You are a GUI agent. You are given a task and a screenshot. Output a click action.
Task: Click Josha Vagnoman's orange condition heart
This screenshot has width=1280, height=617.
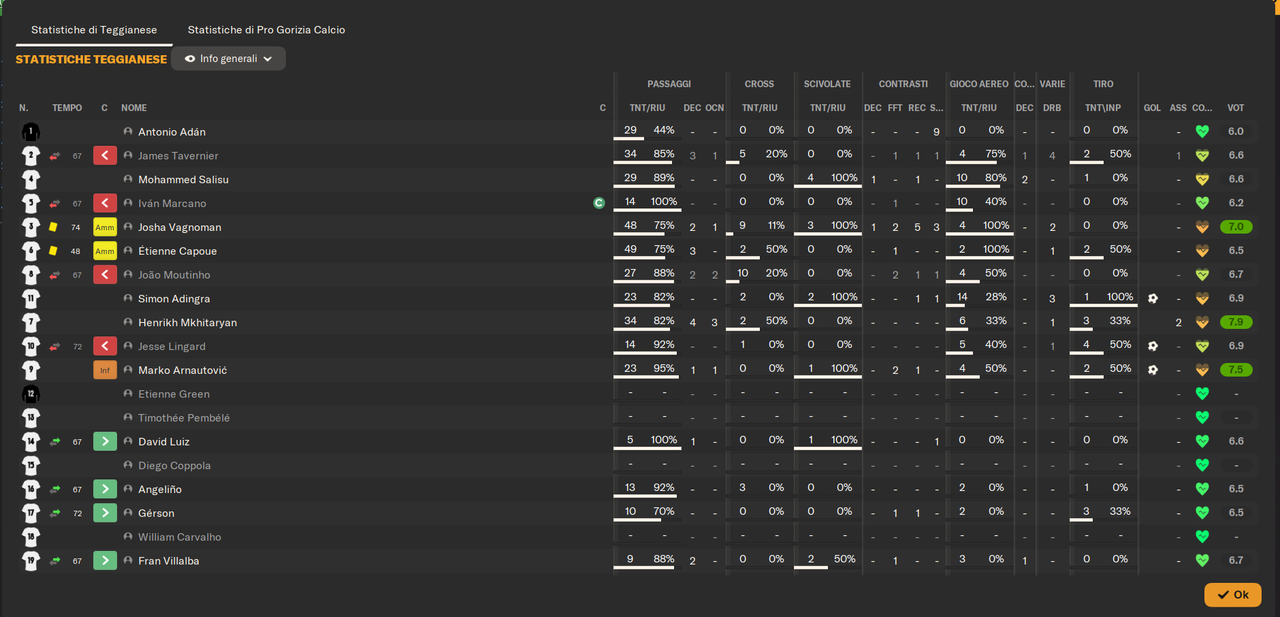click(x=1202, y=227)
